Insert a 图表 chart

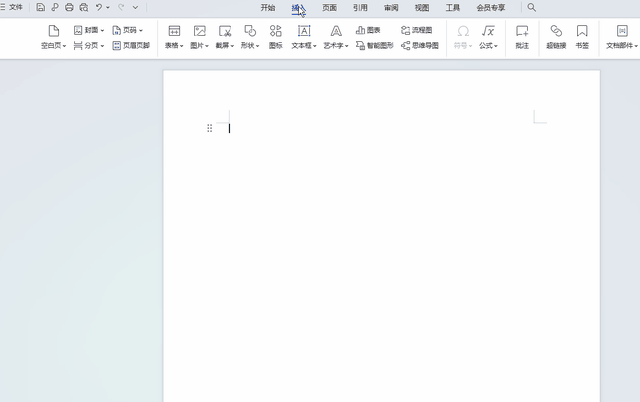368,31
